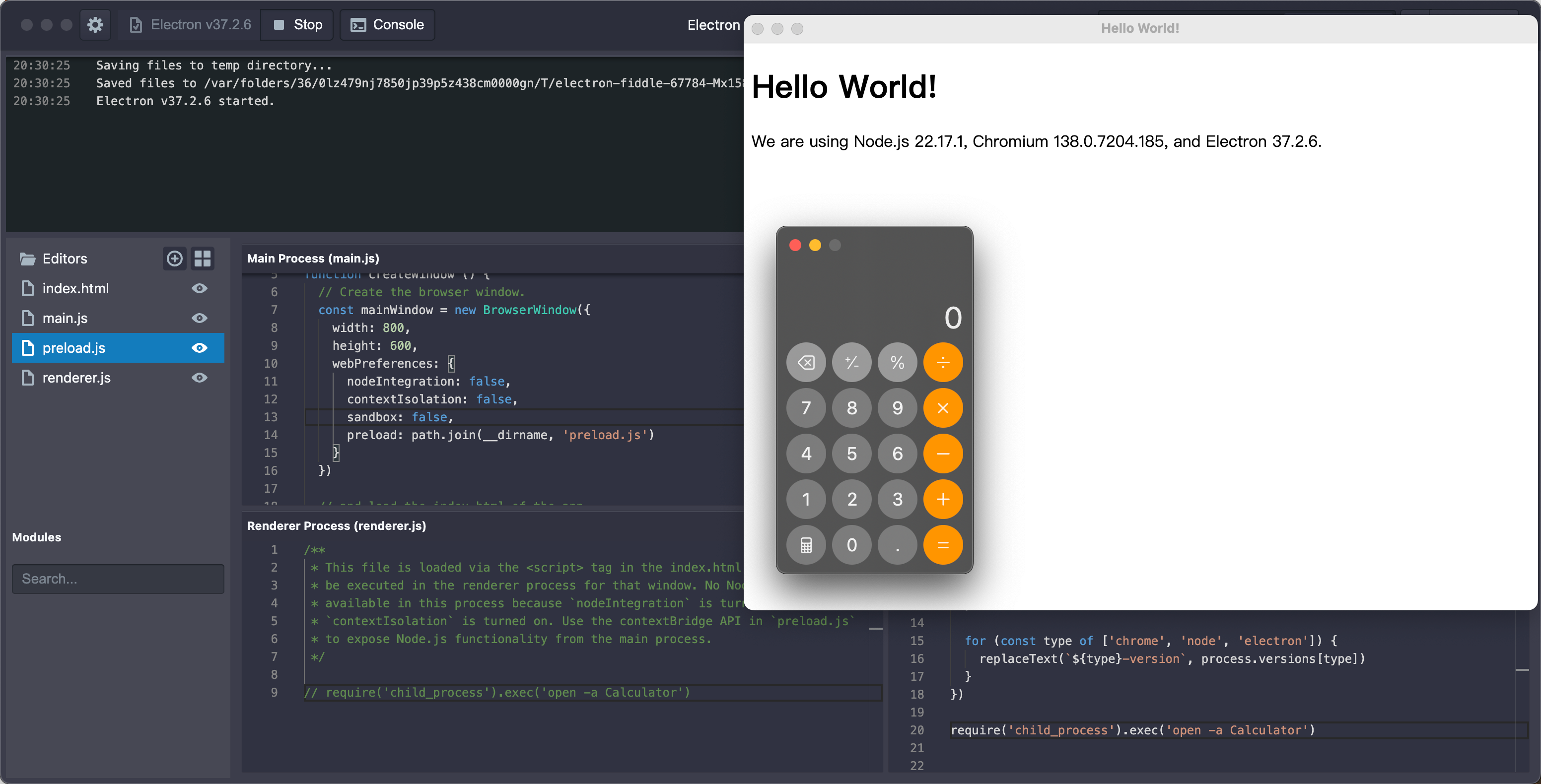Click the backspace key in Calculator
The image size is (1541, 784).
pyautogui.click(x=806, y=362)
